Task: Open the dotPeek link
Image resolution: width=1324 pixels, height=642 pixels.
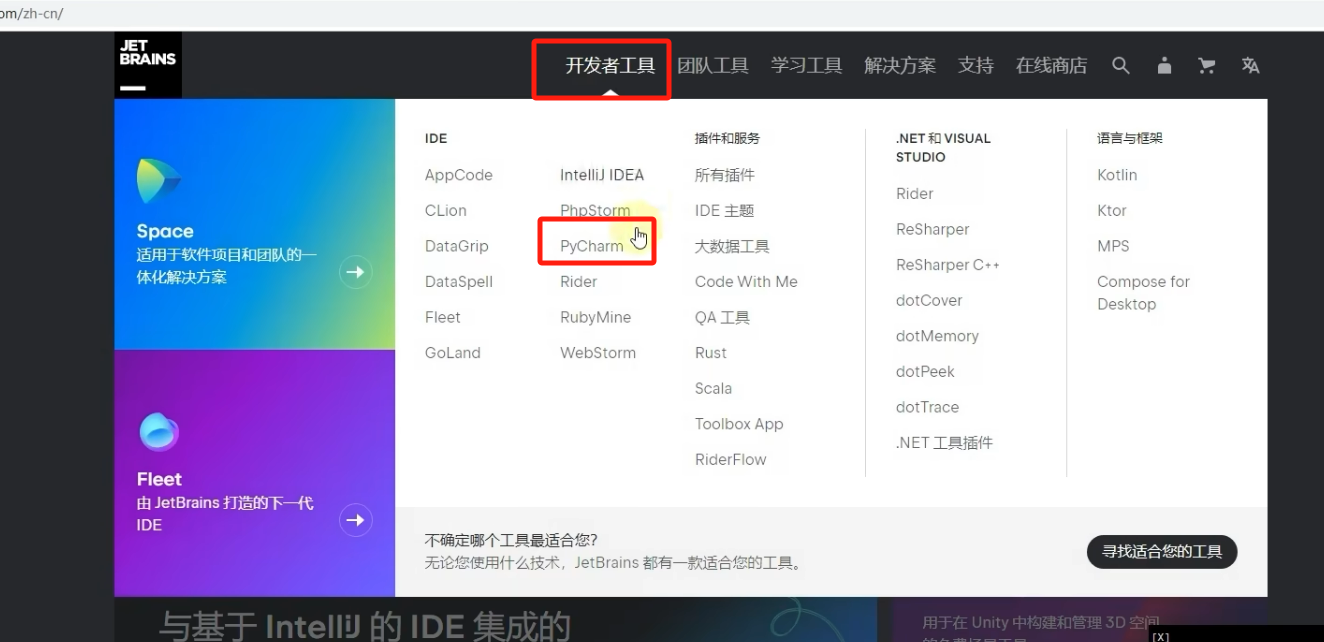Action: pyautogui.click(x=926, y=372)
